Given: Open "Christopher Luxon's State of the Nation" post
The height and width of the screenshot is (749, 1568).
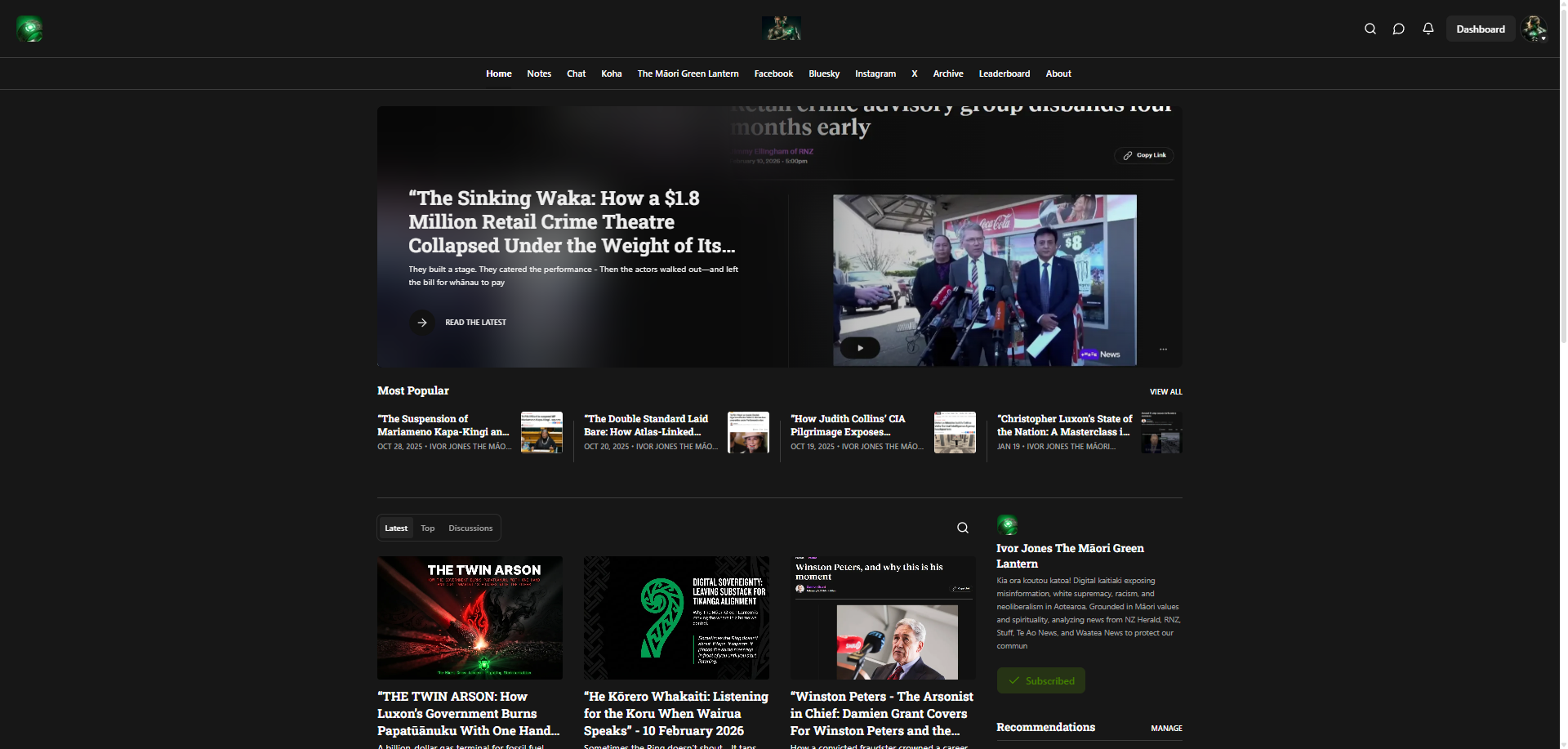Looking at the screenshot, I should coord(1065,426).
